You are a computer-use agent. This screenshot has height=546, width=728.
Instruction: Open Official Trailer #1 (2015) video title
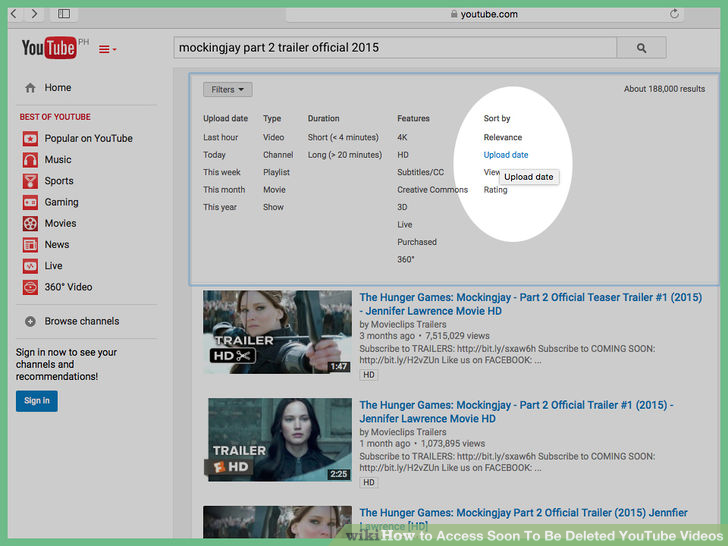516,412
